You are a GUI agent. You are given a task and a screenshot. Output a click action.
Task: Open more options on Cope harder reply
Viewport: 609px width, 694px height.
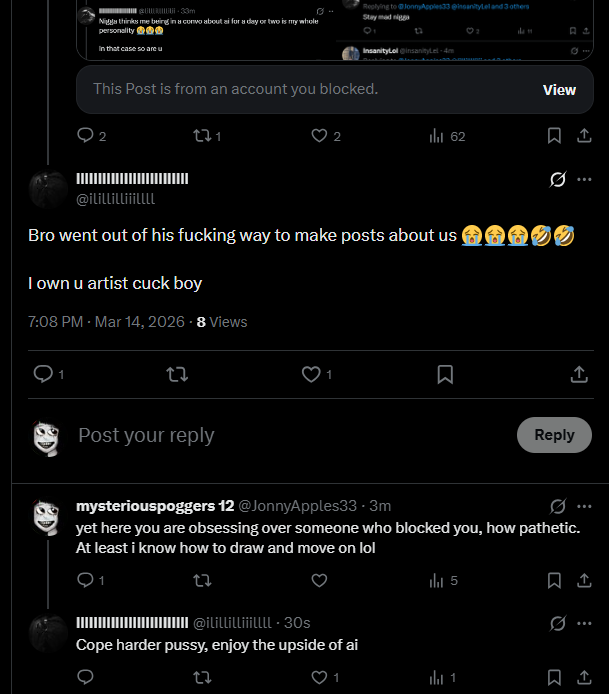pos(584,624)
